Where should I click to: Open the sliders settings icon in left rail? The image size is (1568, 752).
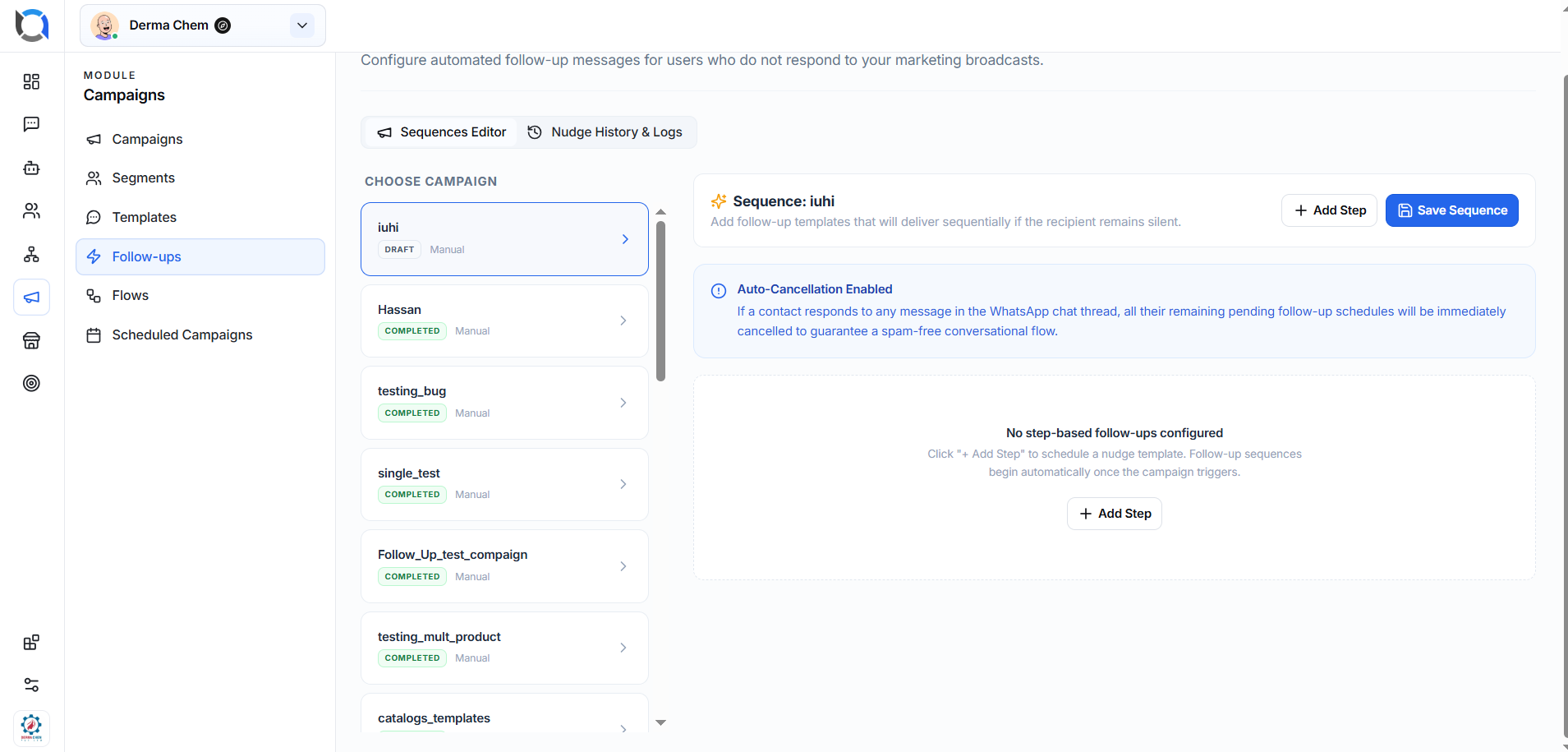(31, 685)
